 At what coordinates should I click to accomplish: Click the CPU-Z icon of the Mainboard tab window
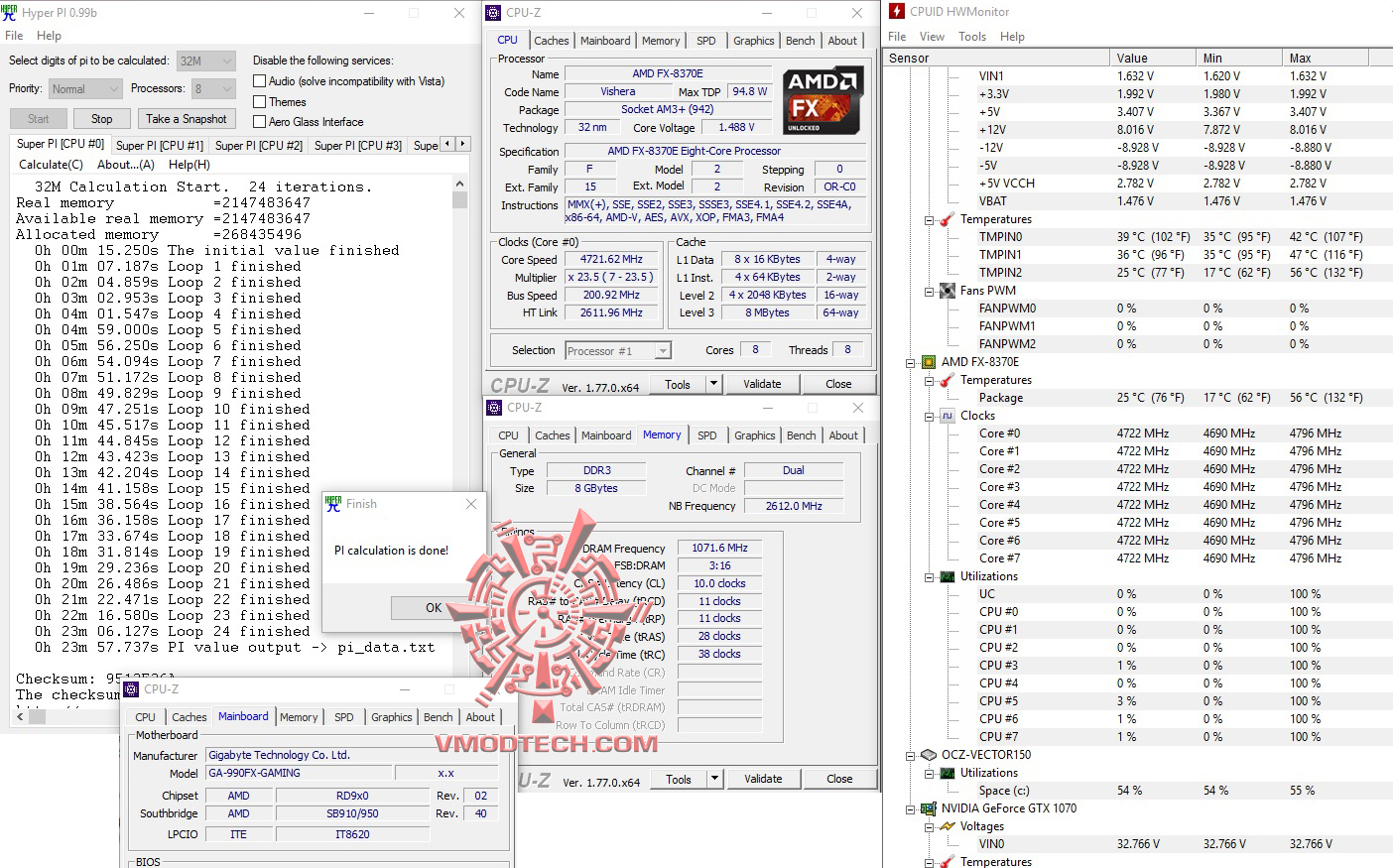click(x=131, y=688)
